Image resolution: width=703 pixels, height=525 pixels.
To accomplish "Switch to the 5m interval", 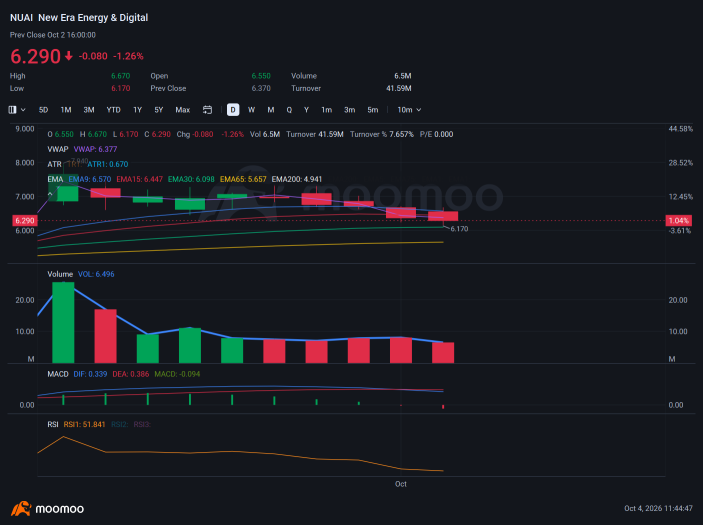I will [x=373, y=110].
